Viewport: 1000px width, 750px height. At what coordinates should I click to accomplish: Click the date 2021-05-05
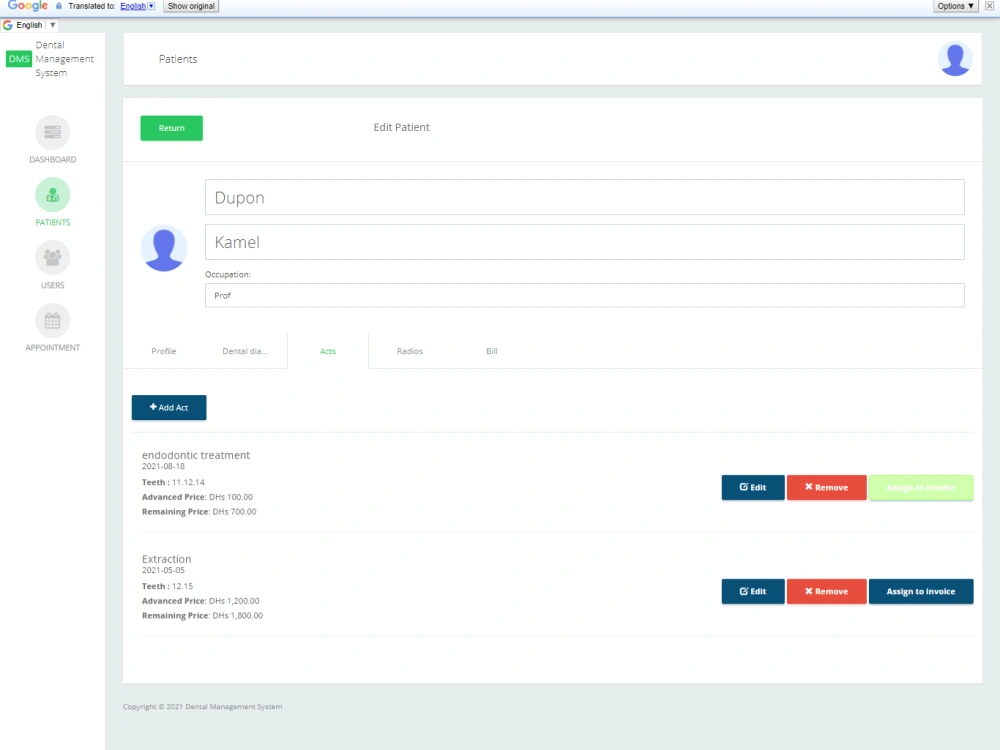tap(163, 570)
